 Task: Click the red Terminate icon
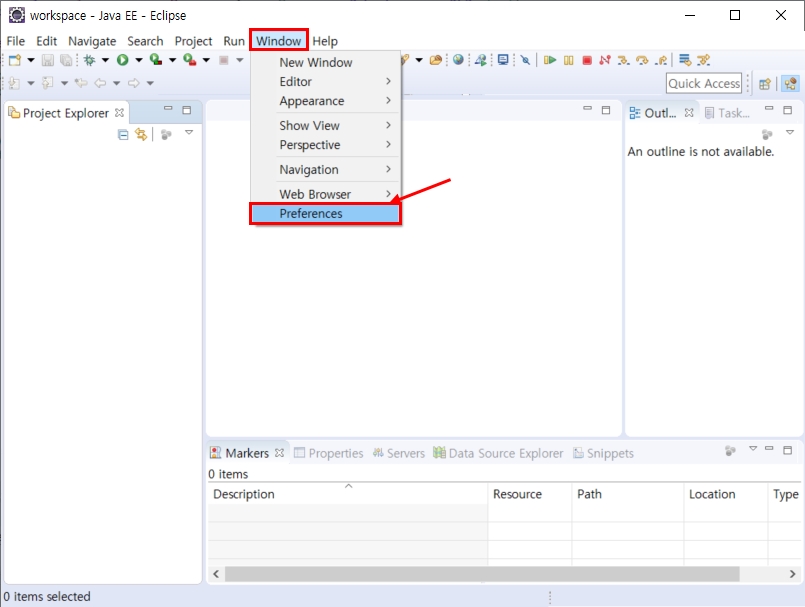[x=587, y=60]
